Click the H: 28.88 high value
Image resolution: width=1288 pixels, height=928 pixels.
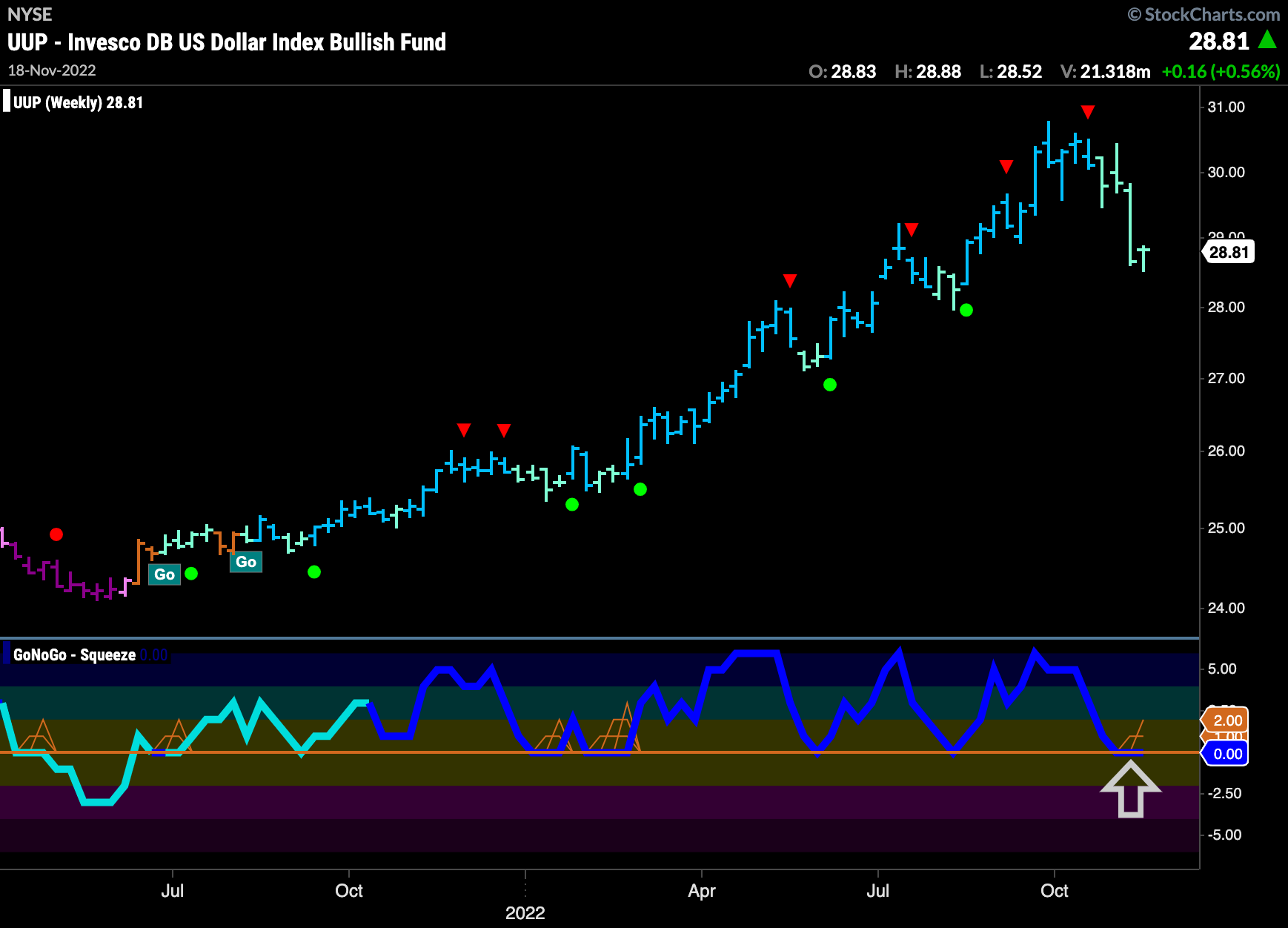(x=928, y=72)
